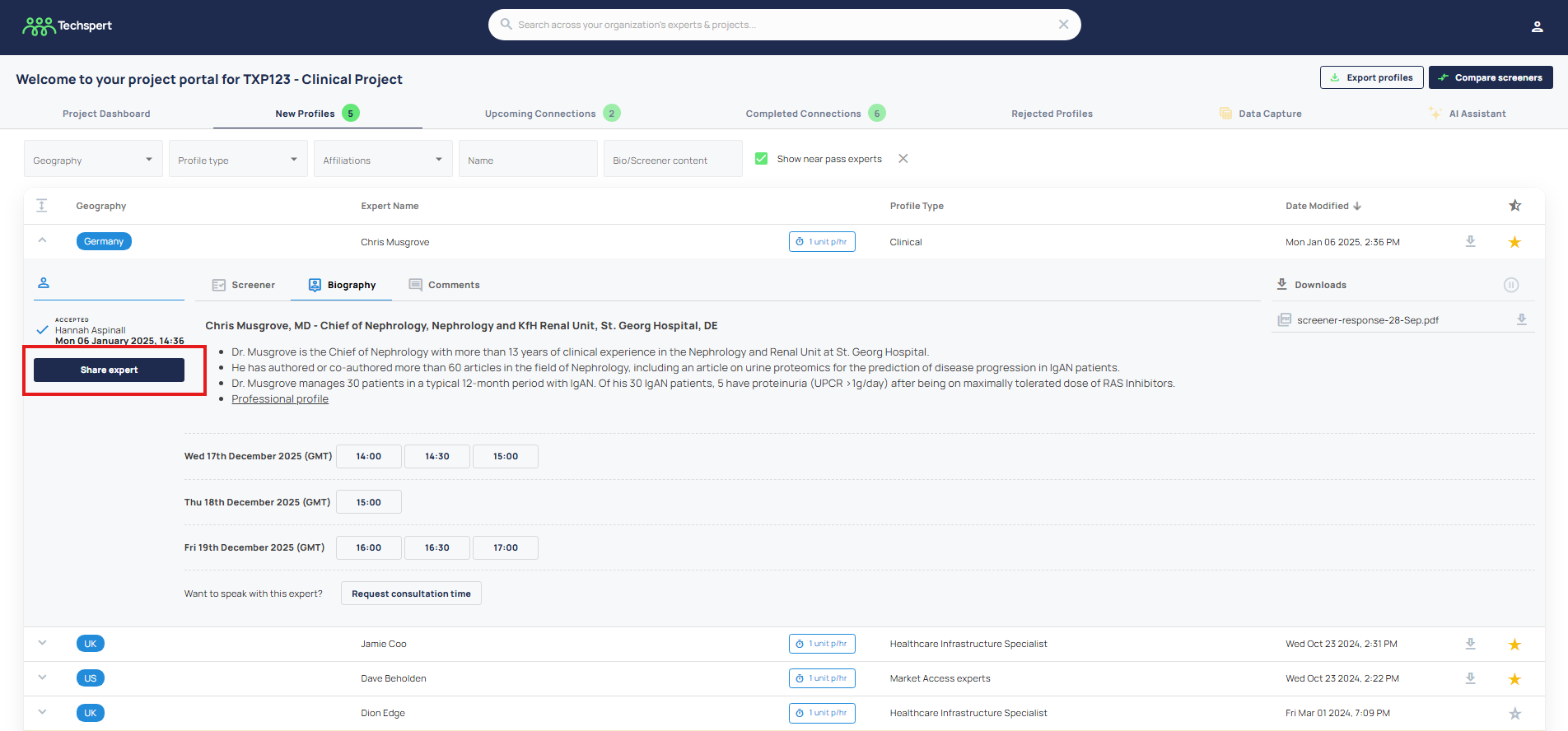Open the Project Dashboard tab
This screenshot has width=1568, height=731.
pyautogui.click(x=106, y=114)
